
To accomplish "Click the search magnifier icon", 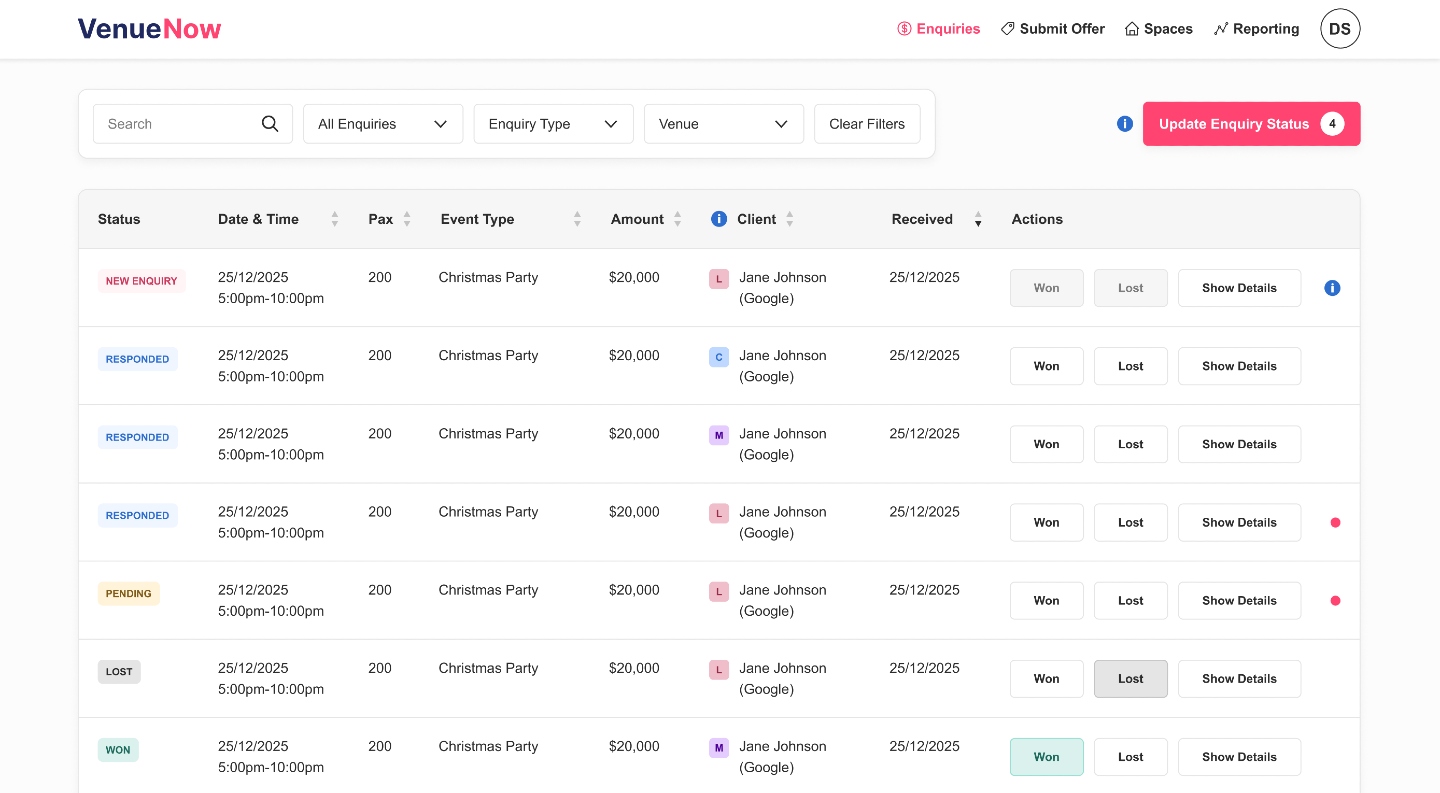I will click(270, 124).
